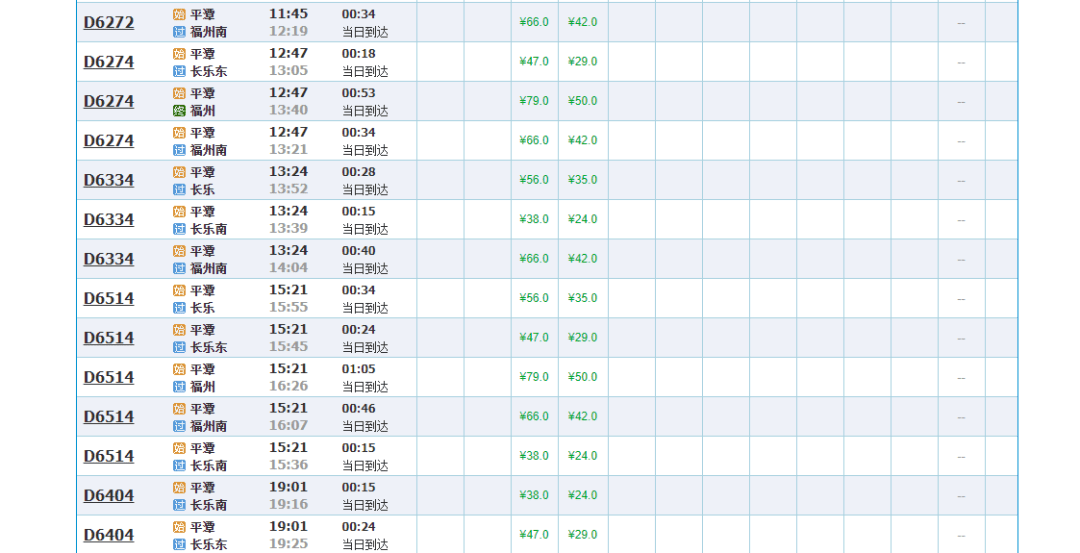
Task: Open D6334 link for the 13:52 长乐 arrival
Action: point(108,180)
